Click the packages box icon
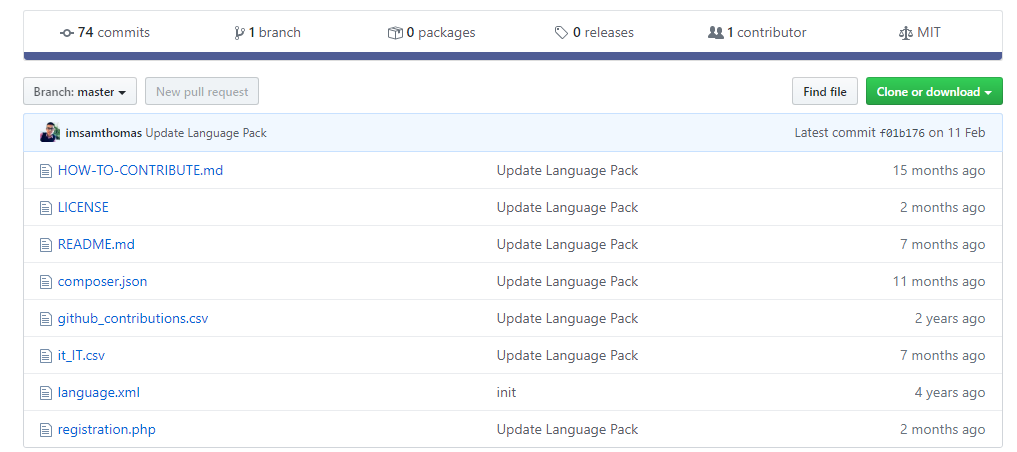 tap(395, 33)
